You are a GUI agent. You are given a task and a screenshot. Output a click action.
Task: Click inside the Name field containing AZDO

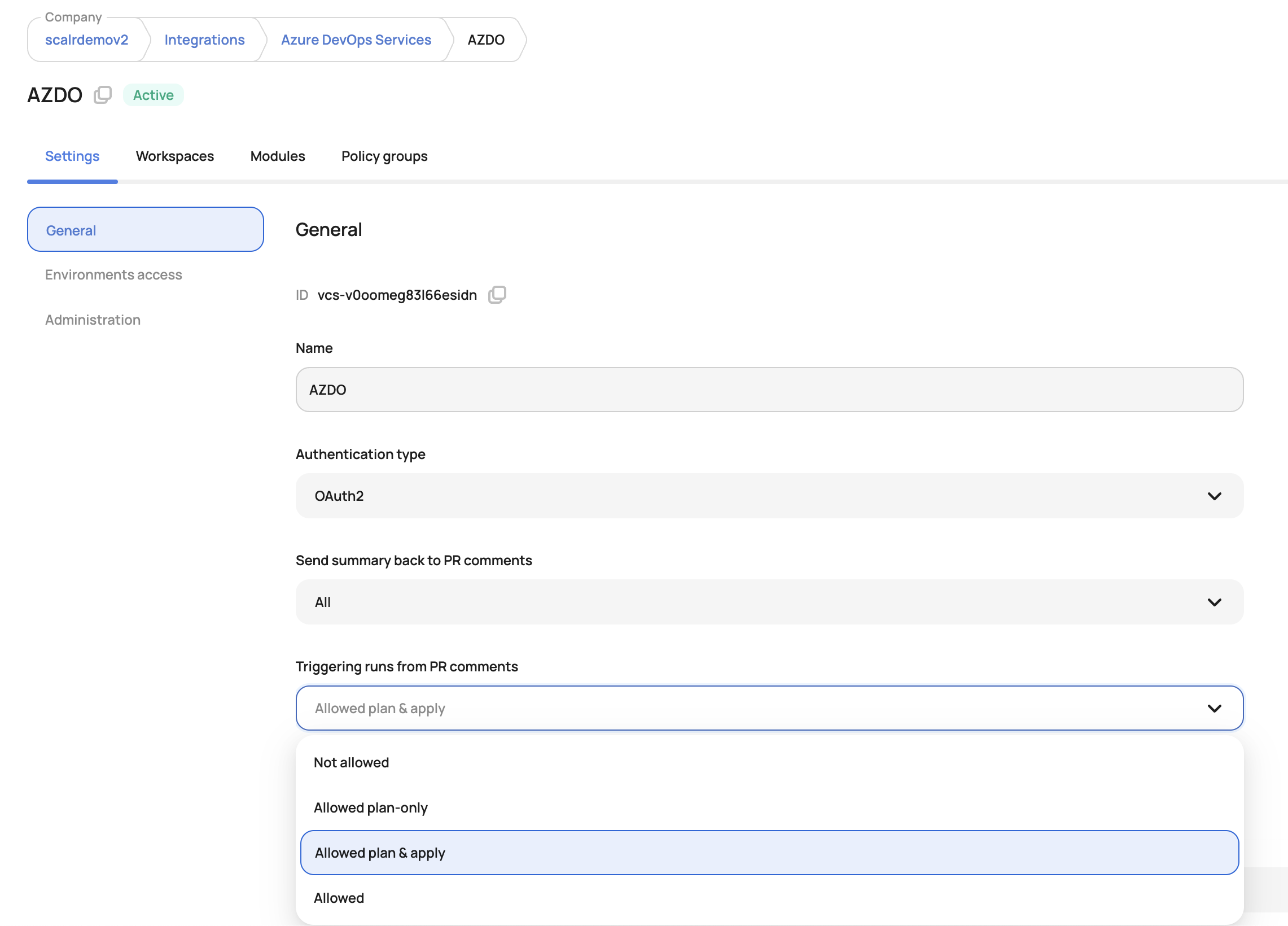pyautogui.click(x=769, y=390)
